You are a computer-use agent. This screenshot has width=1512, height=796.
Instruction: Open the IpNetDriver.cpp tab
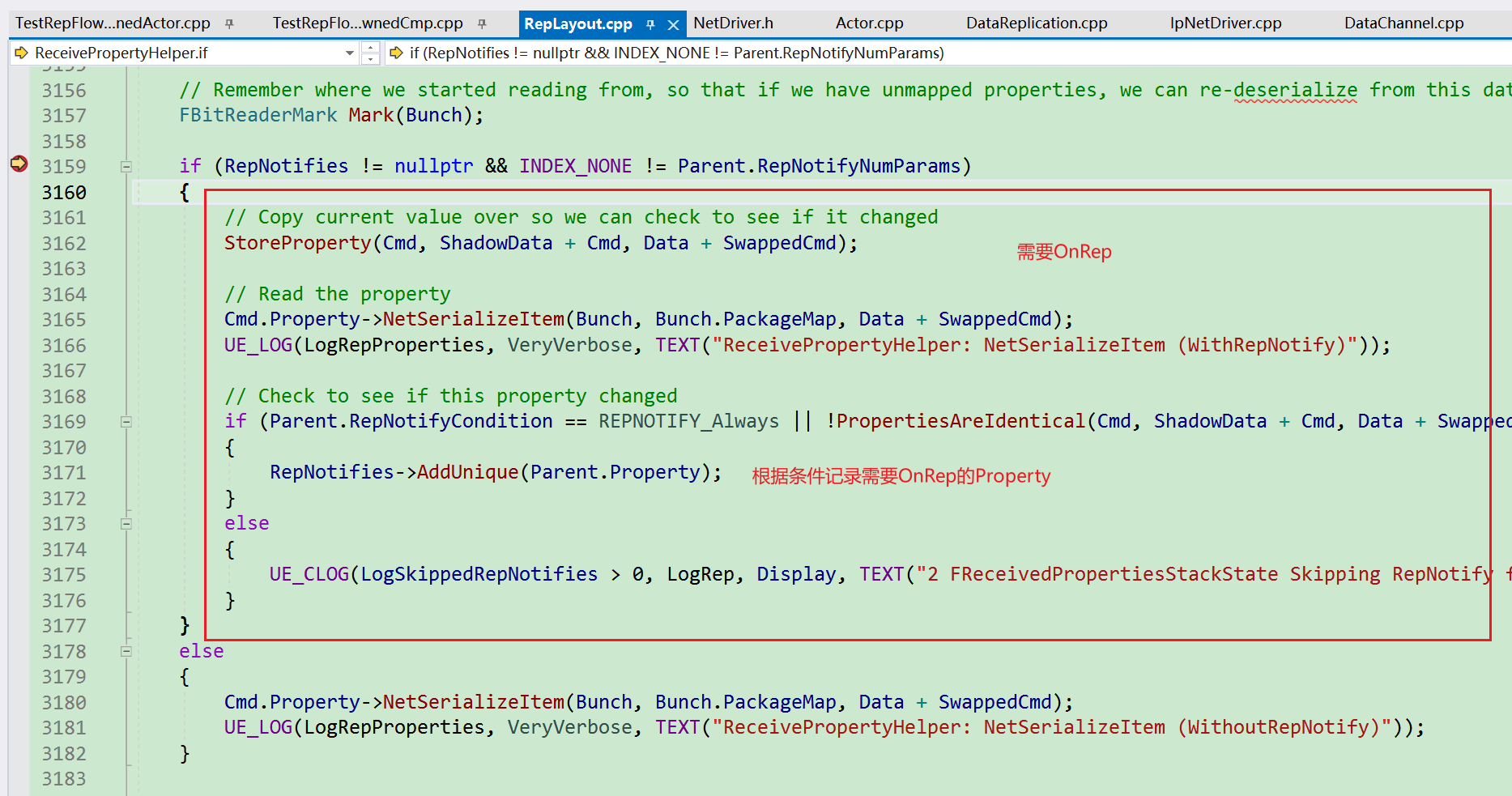tap(1225, 23)
